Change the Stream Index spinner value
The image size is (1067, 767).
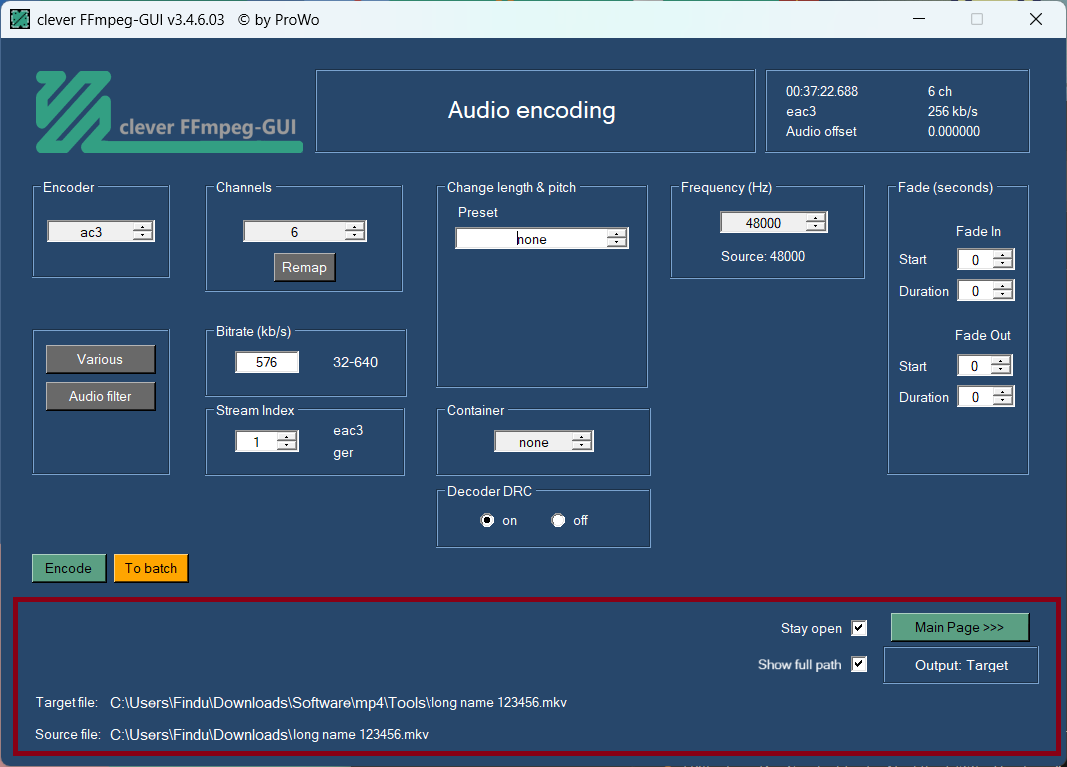tap(267, 442)
